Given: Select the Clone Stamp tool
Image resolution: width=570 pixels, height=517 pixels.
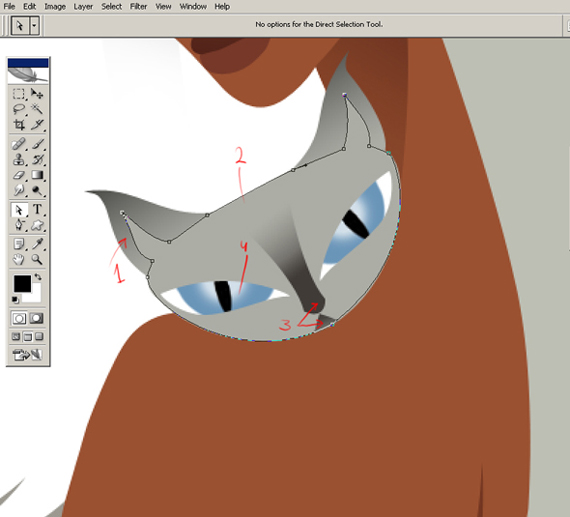Looking at the screenshot, I should pos(19,160).
